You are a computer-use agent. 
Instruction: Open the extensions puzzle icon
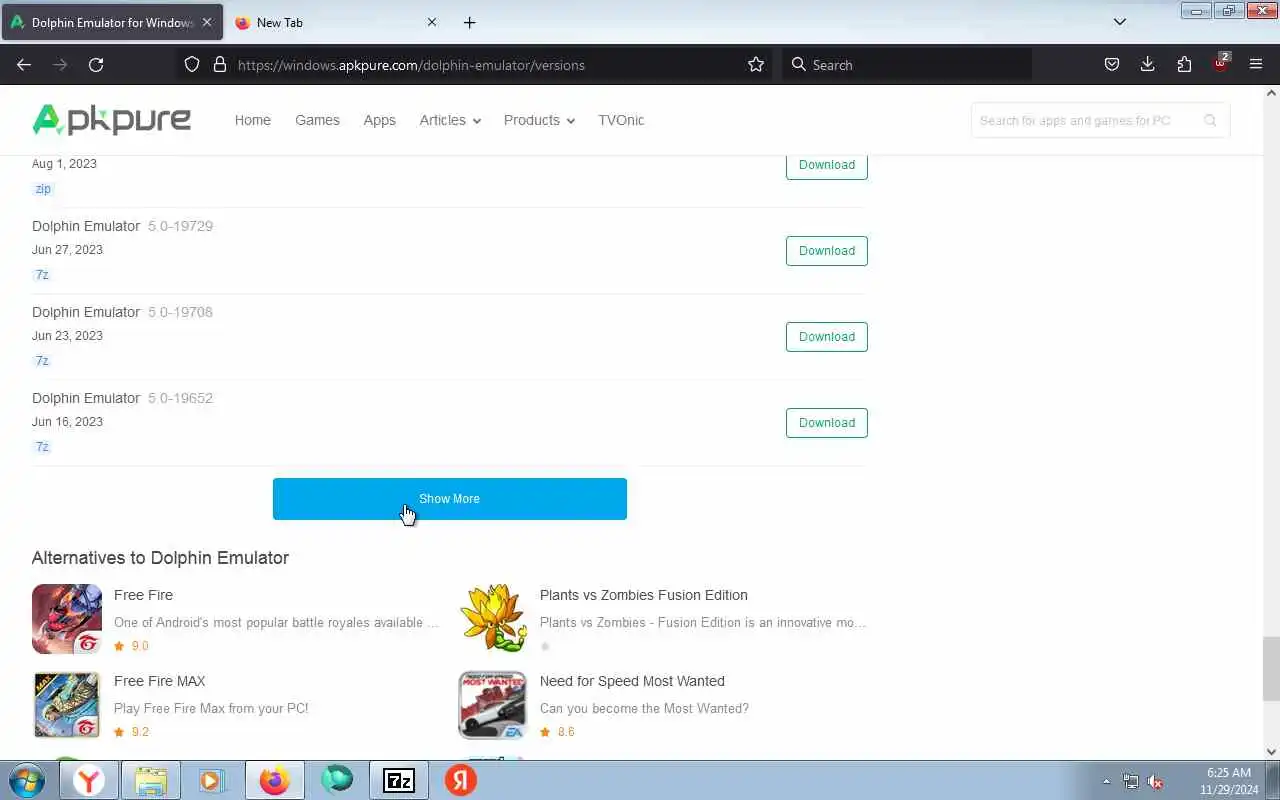1184,64
